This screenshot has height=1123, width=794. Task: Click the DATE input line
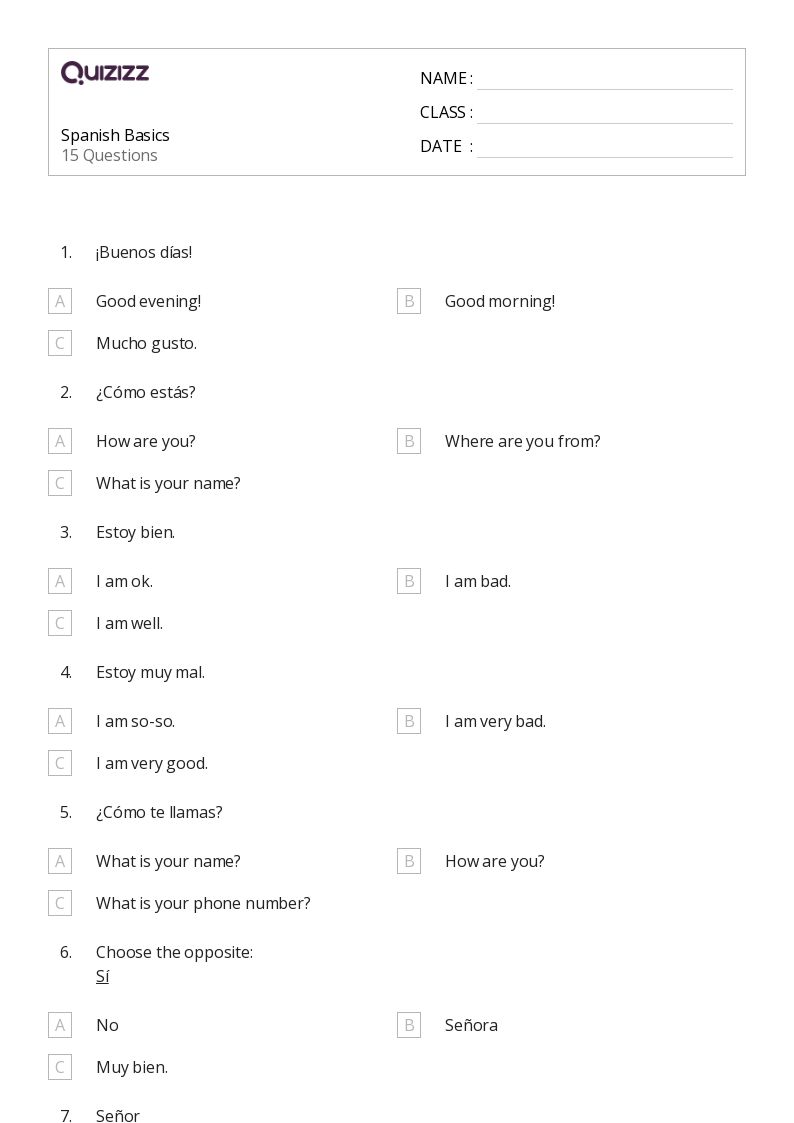tap(604, 147)
